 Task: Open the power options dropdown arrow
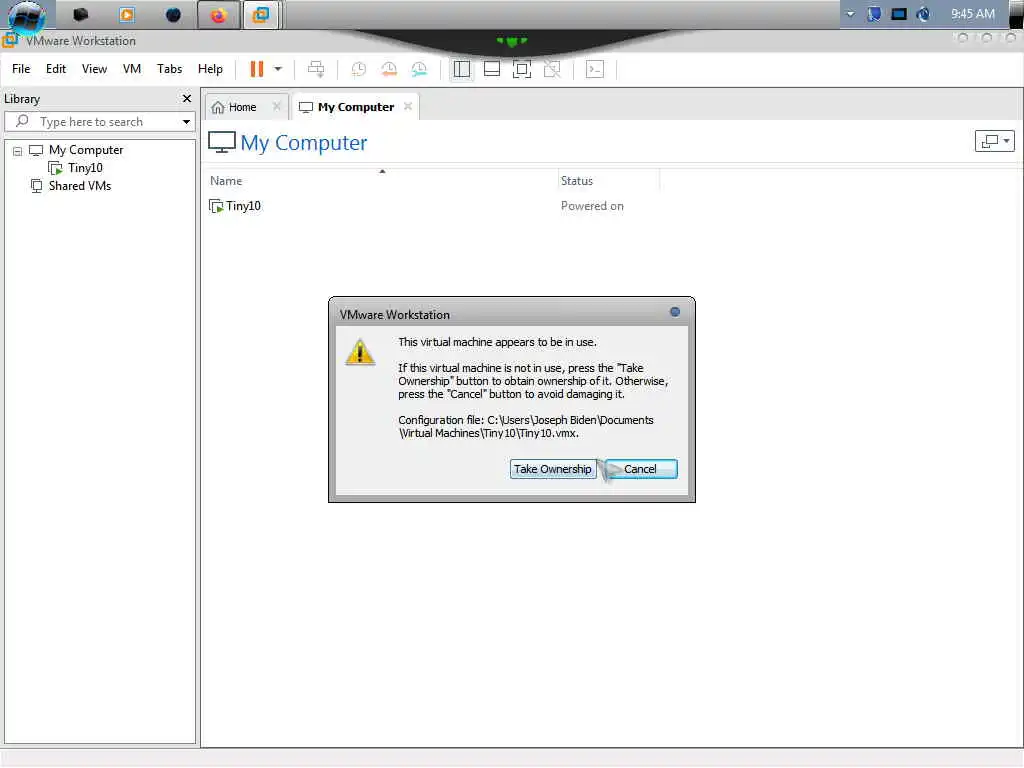point(278,69)
